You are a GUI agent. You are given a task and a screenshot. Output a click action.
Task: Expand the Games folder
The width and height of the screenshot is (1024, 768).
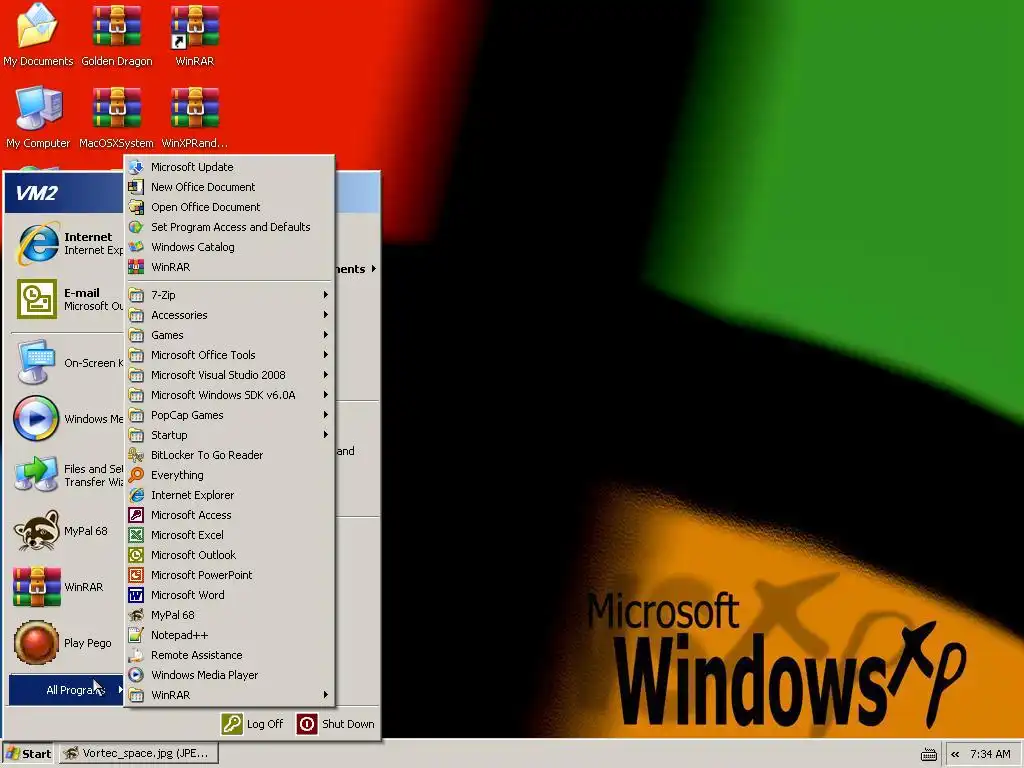pos(229,335)
